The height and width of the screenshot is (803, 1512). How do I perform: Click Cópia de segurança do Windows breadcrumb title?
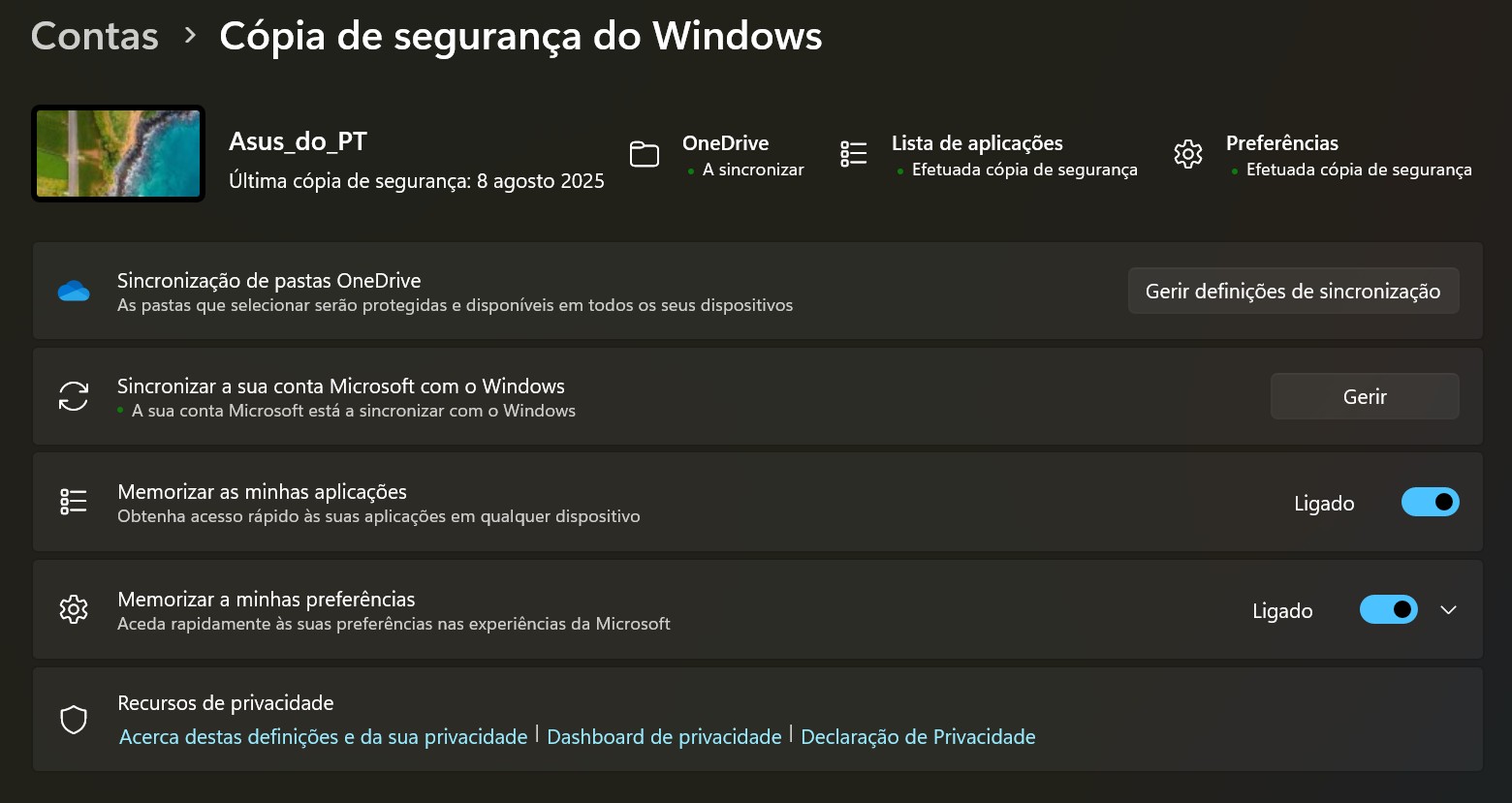(520, 37)
